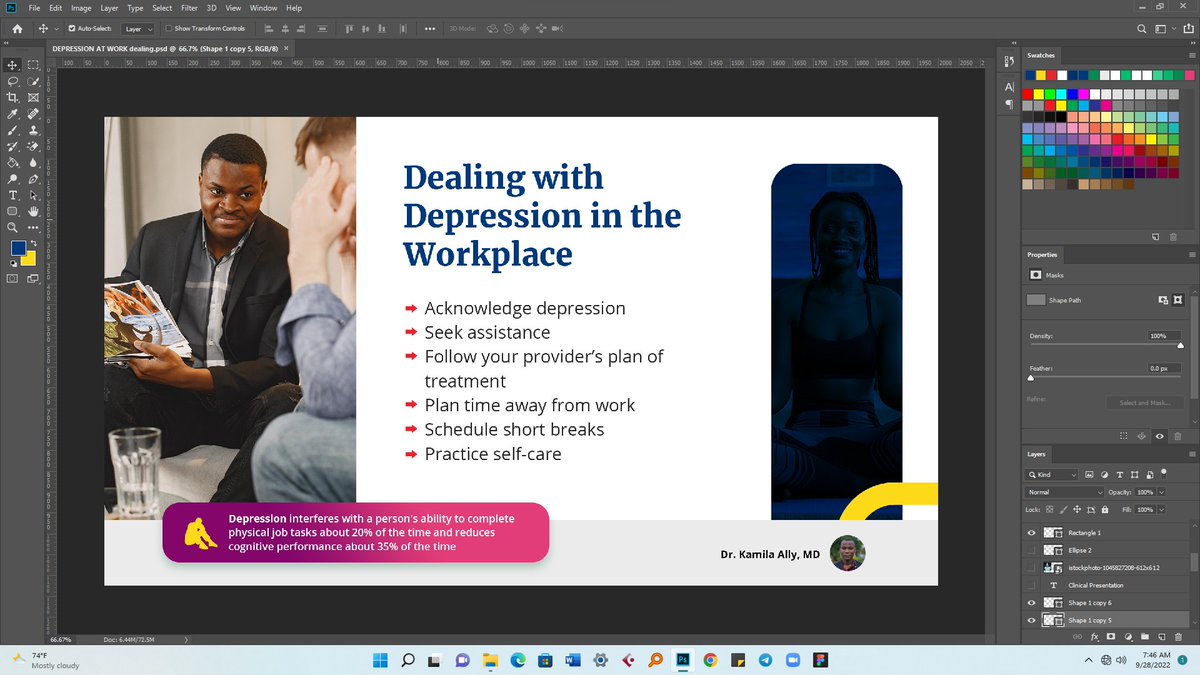Show the istockphoto layer
Viewport: 1200px width, 675px height.
click(x=1031, y=568)
